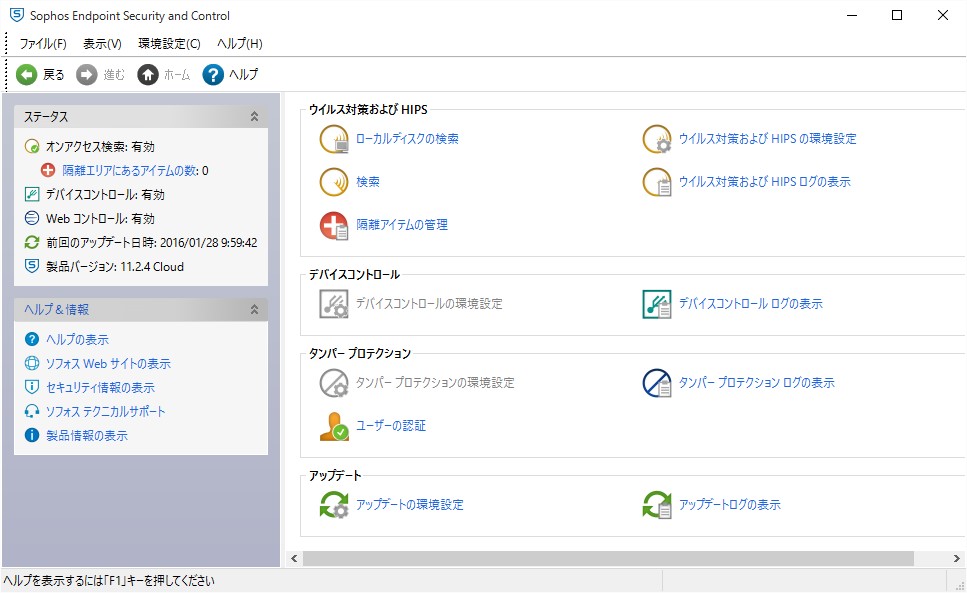Click the scrollbar left arrow
The height and width of the screenshot is (593, 967).
click(x=294, y=558)
